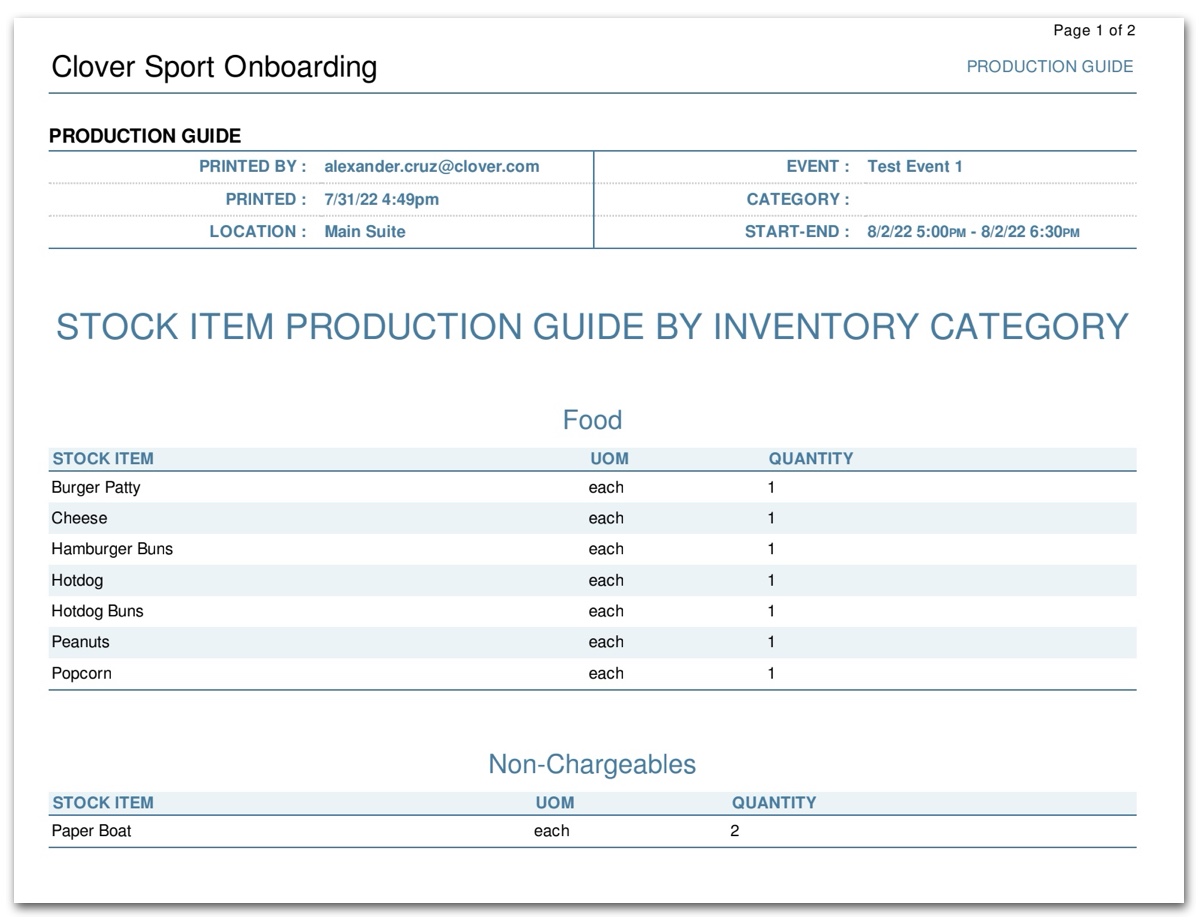Screen dimensions: 1200x922
Task: Click the Cheese stock item
Action: (x=79, y=518)
